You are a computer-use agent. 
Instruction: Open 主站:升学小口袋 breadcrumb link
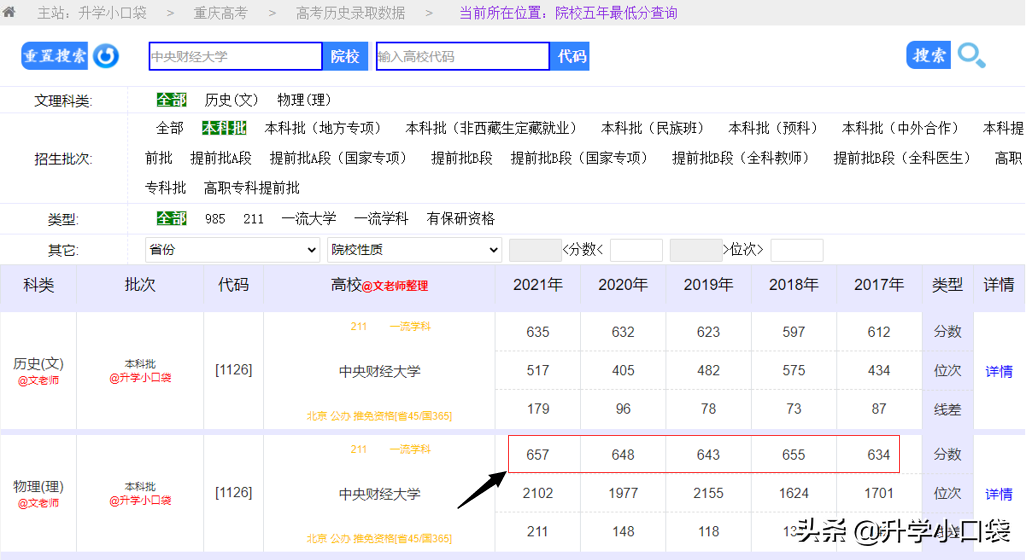pos(92,13)
